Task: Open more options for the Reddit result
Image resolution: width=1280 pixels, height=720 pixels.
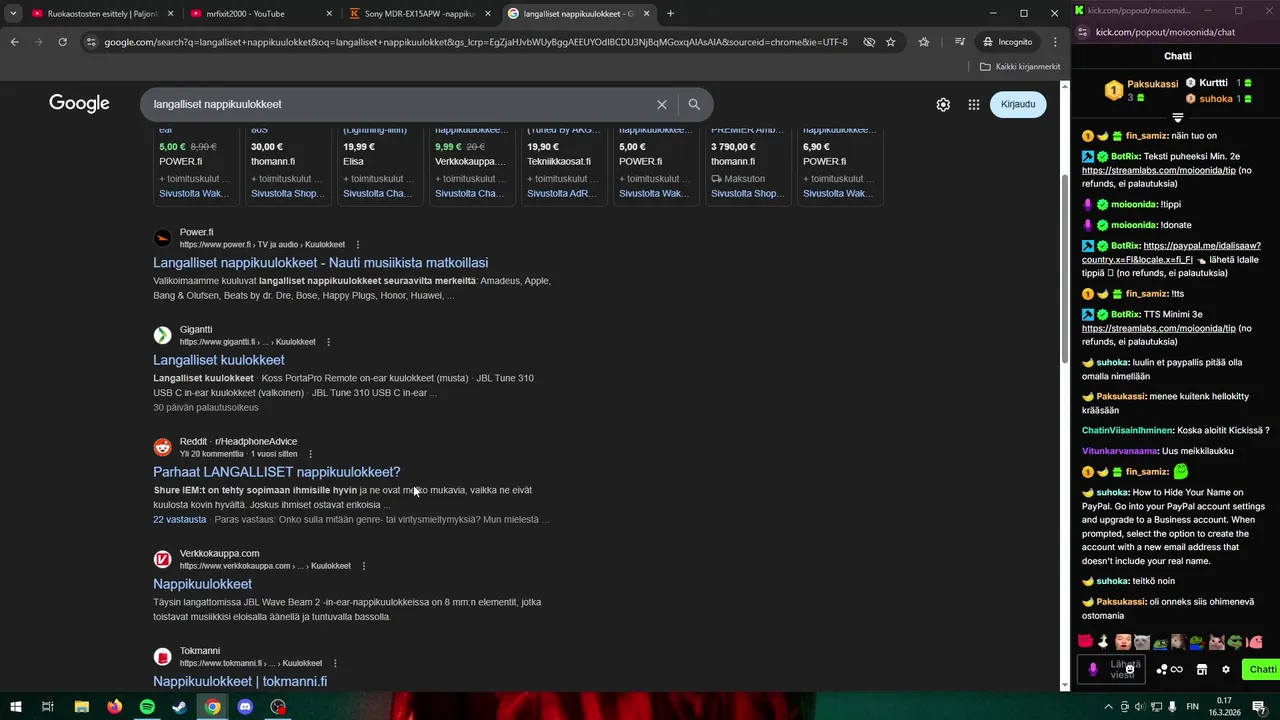Action: (310, 454)
